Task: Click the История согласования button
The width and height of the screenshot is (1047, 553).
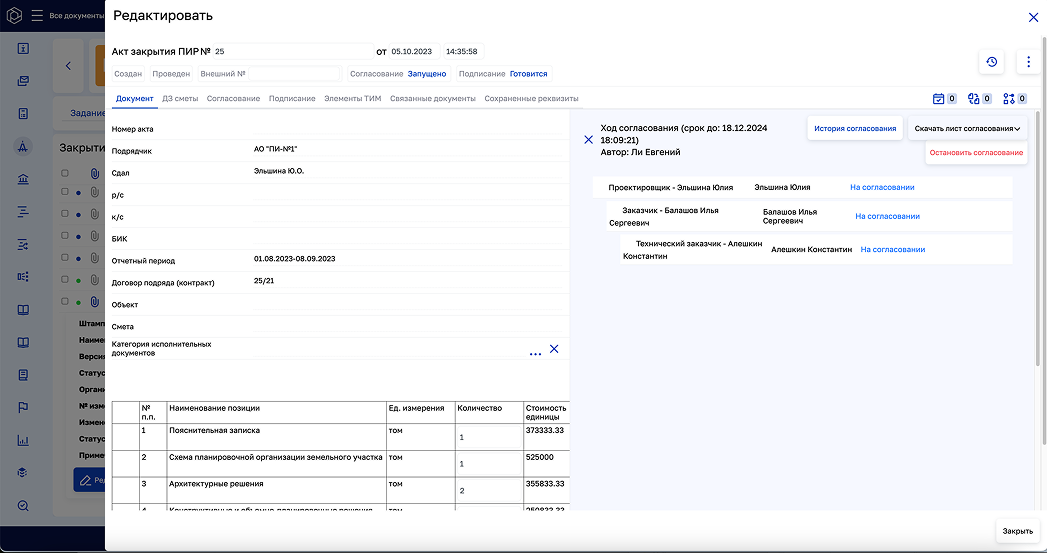Action: tap(854, 128)
